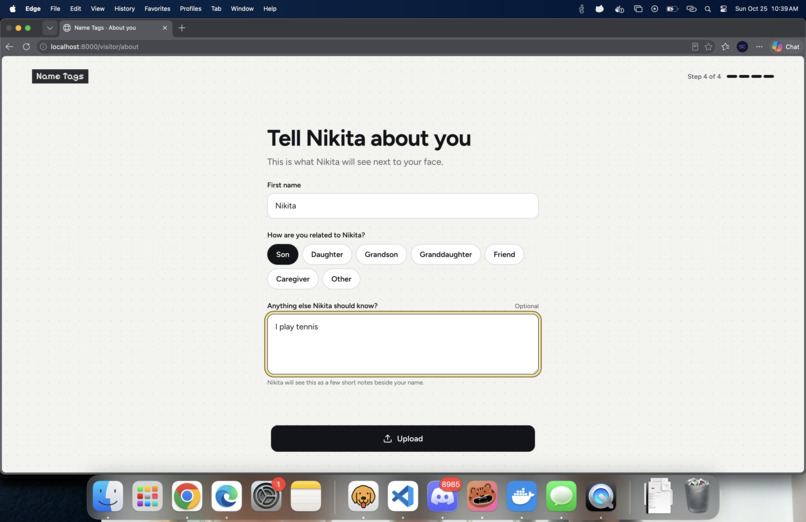
Task: Open the Profiles menu
Action: point(191,9)
